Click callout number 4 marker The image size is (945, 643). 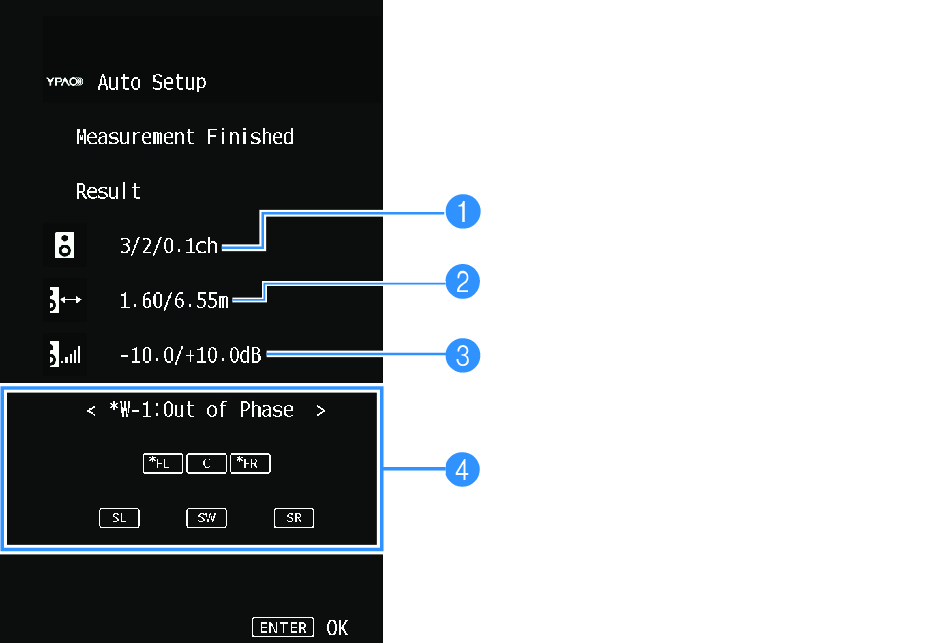point(463,468)
